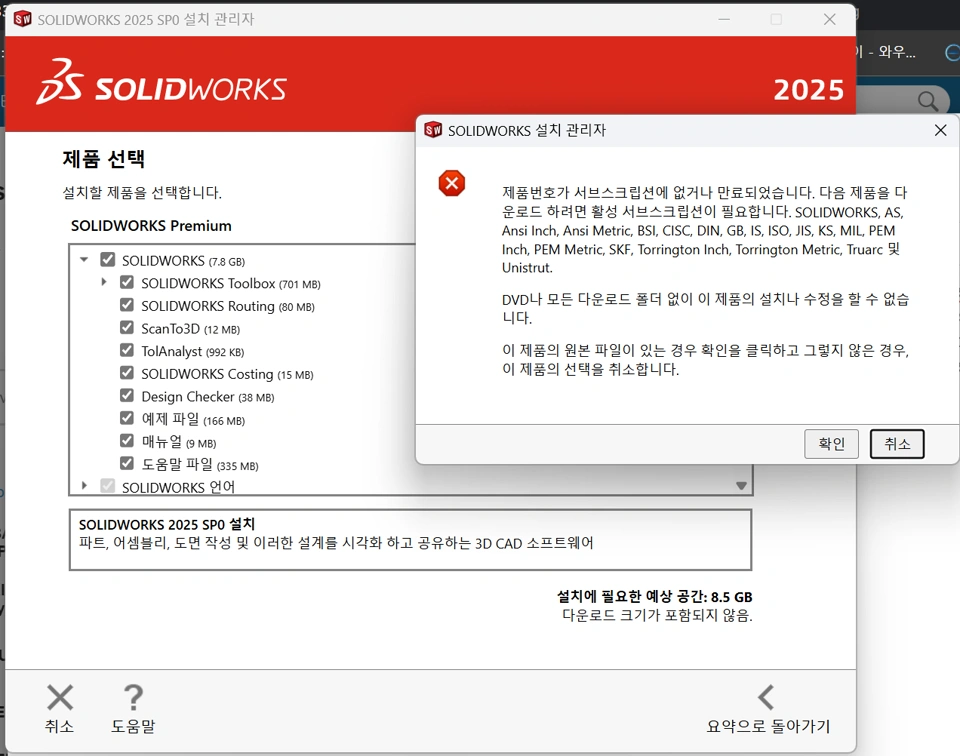
Task: Select the 매뉴얼 (9 MB) row text
Action: 179,441
